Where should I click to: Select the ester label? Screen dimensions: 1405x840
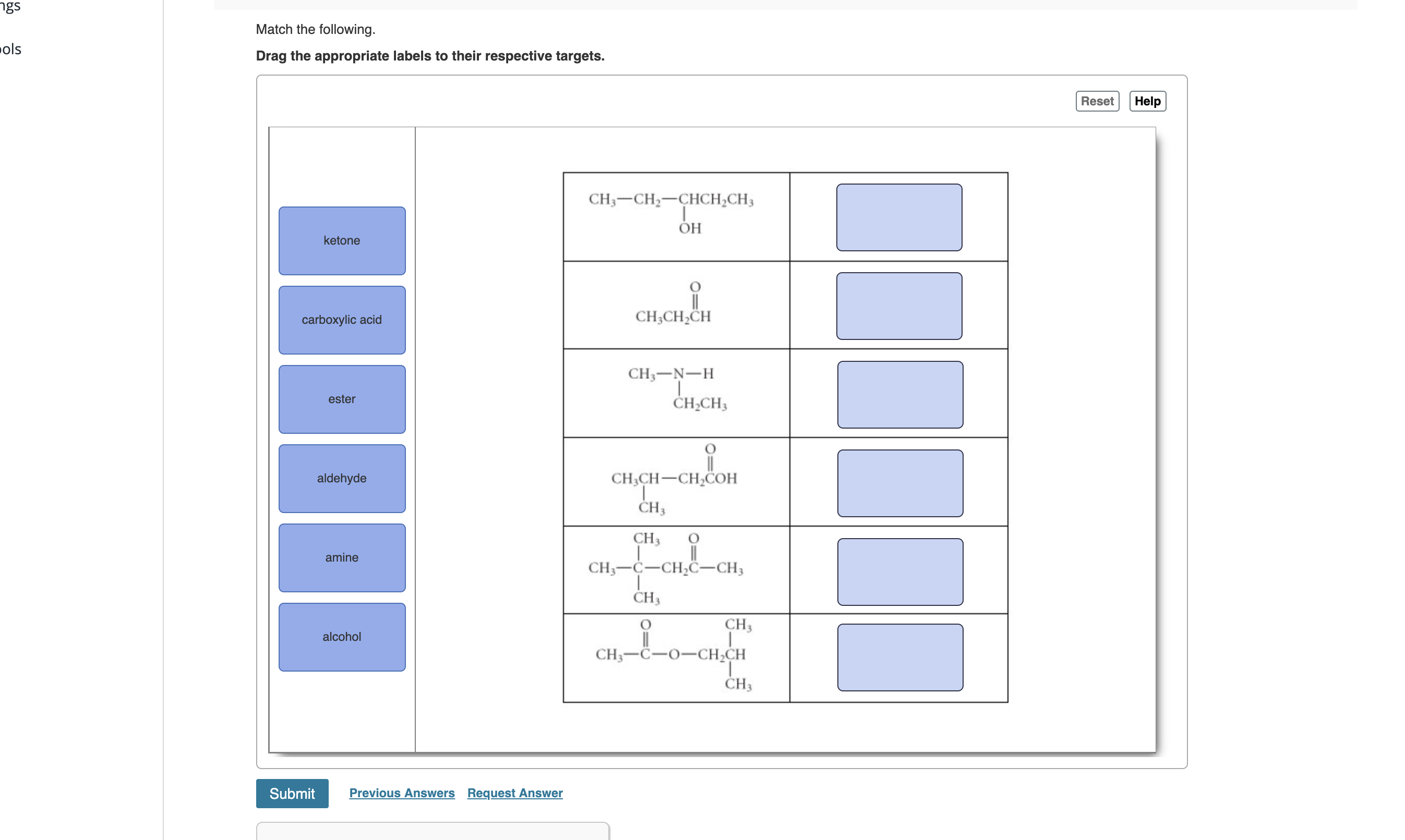click(342, 398)
